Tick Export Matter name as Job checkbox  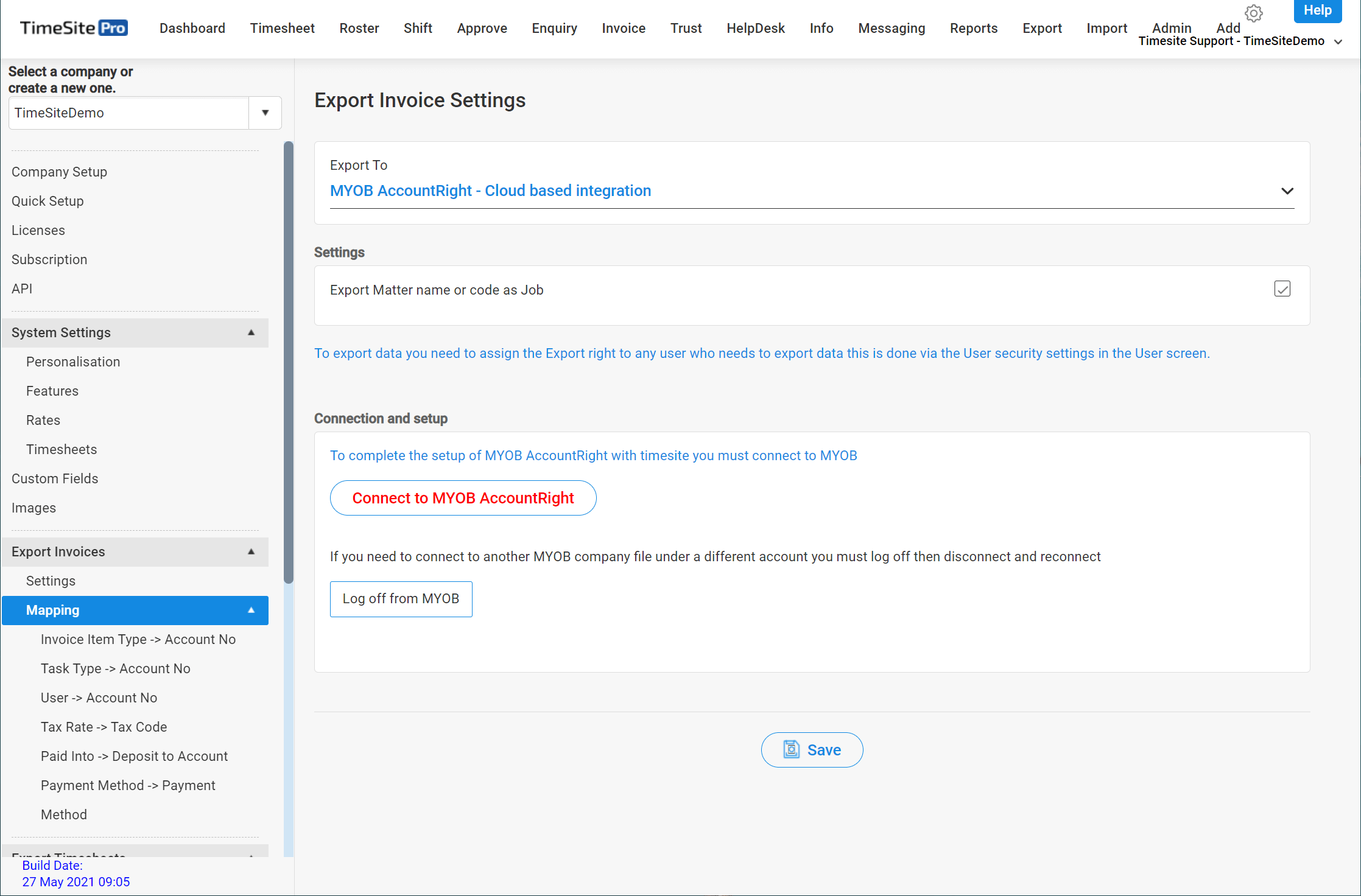point(1282,289)
